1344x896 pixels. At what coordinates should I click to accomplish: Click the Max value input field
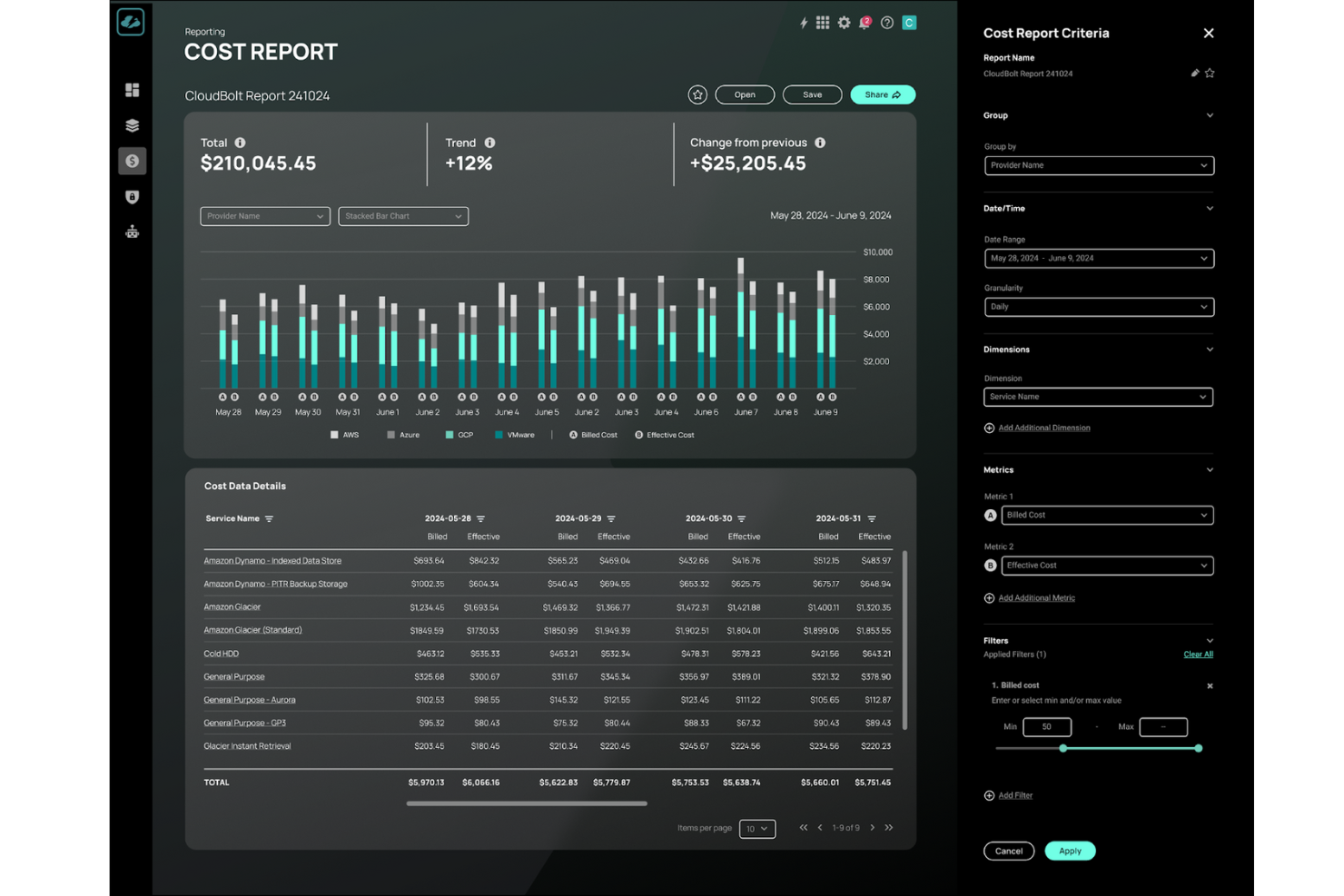click(1163, 727)
